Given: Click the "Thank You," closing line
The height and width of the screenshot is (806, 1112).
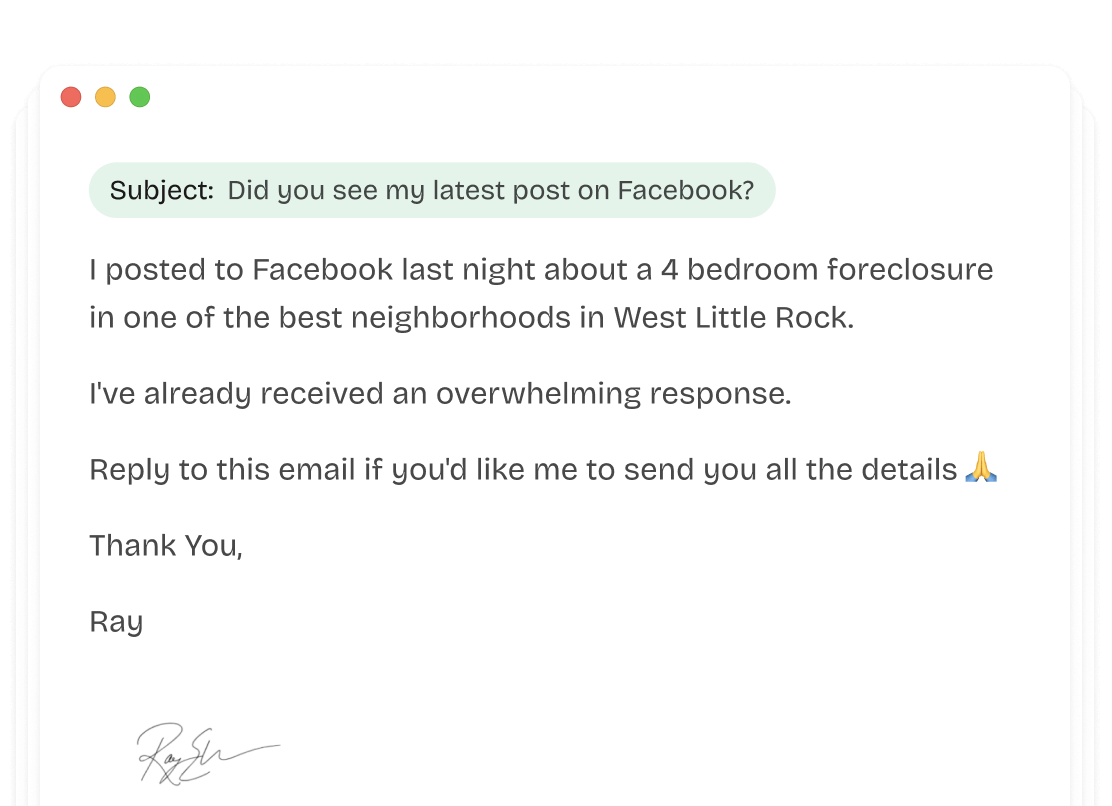Looking at the screenshot, I should tap(166, 546).
